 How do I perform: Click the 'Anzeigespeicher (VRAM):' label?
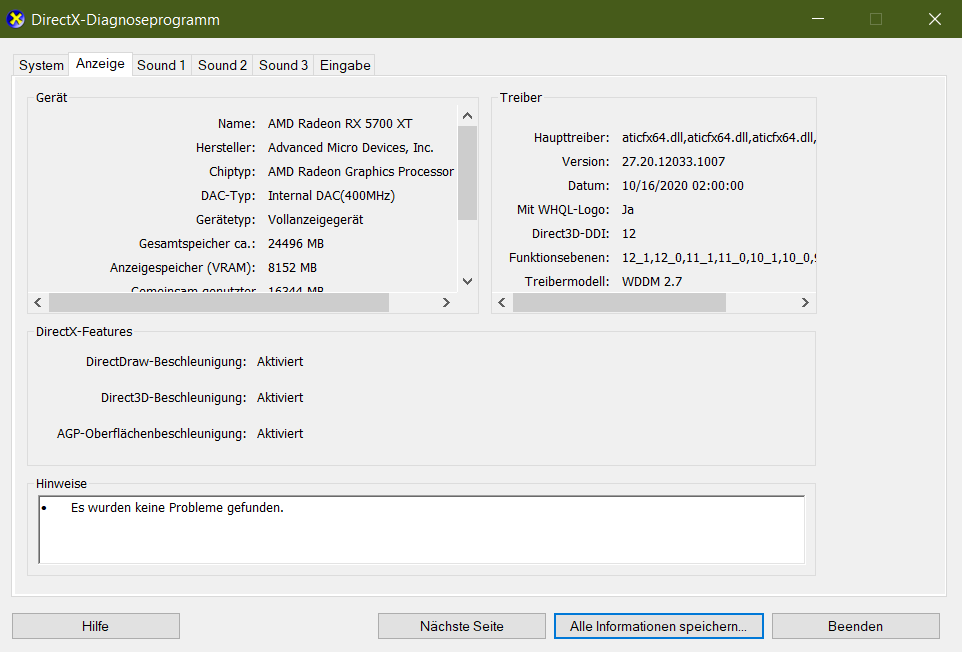(183, 268)
